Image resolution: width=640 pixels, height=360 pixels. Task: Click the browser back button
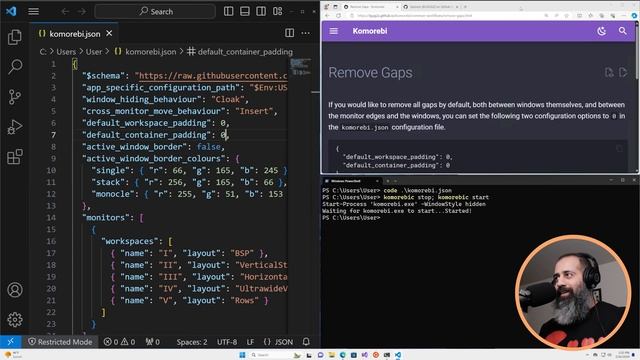[x=327, y=16]
